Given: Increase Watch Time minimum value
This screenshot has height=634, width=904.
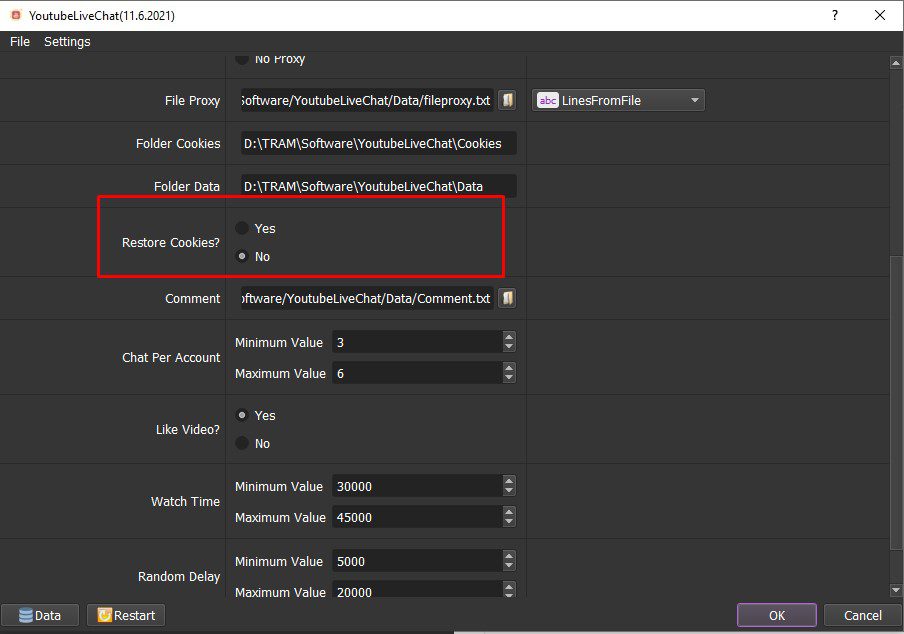Looking at the screenshot, I should coord(508,481).
